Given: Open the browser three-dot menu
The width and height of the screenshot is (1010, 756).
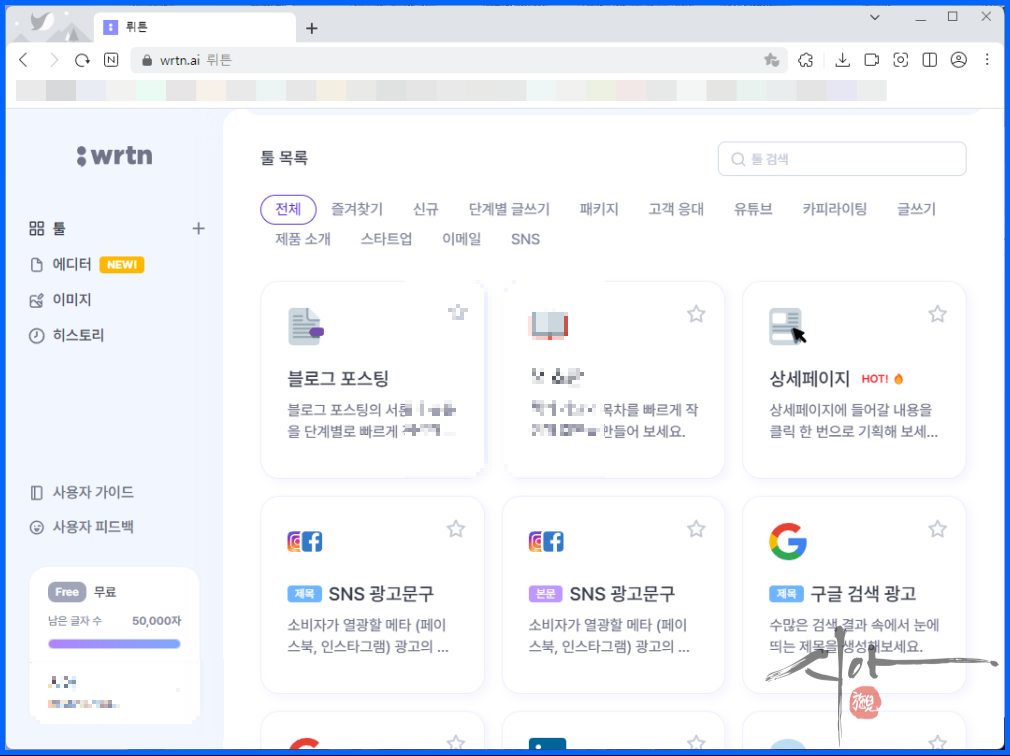Looking at the screenshot, I should pos(987,60).
